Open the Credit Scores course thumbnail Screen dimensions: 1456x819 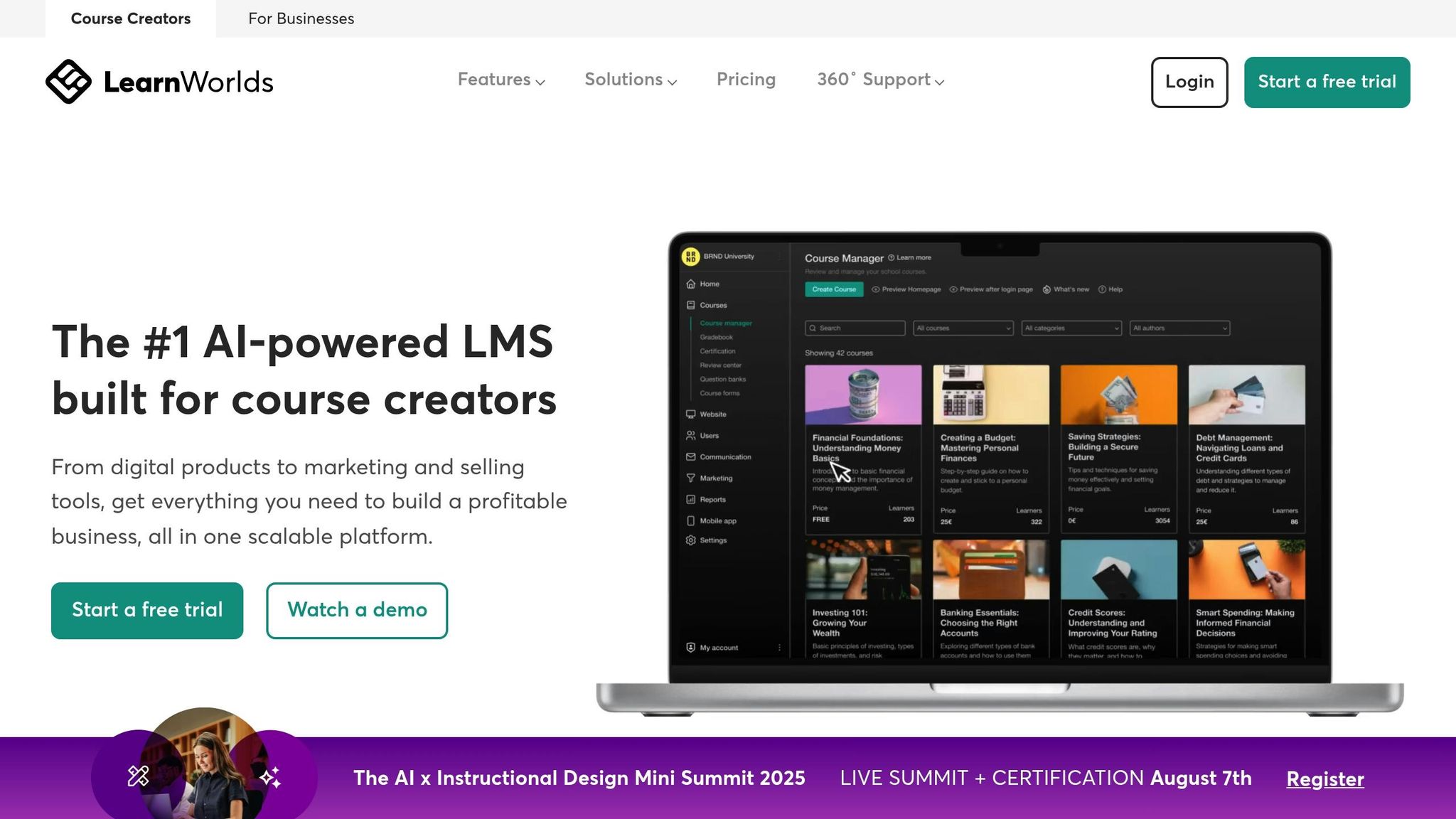(x=1119, y=569)
